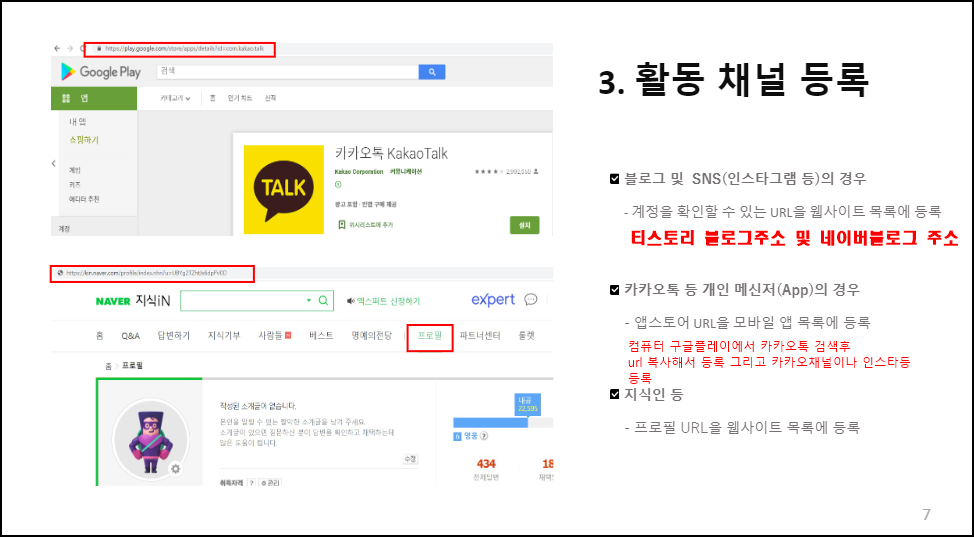Click the 영웅 rank label

tap(471, 436)
